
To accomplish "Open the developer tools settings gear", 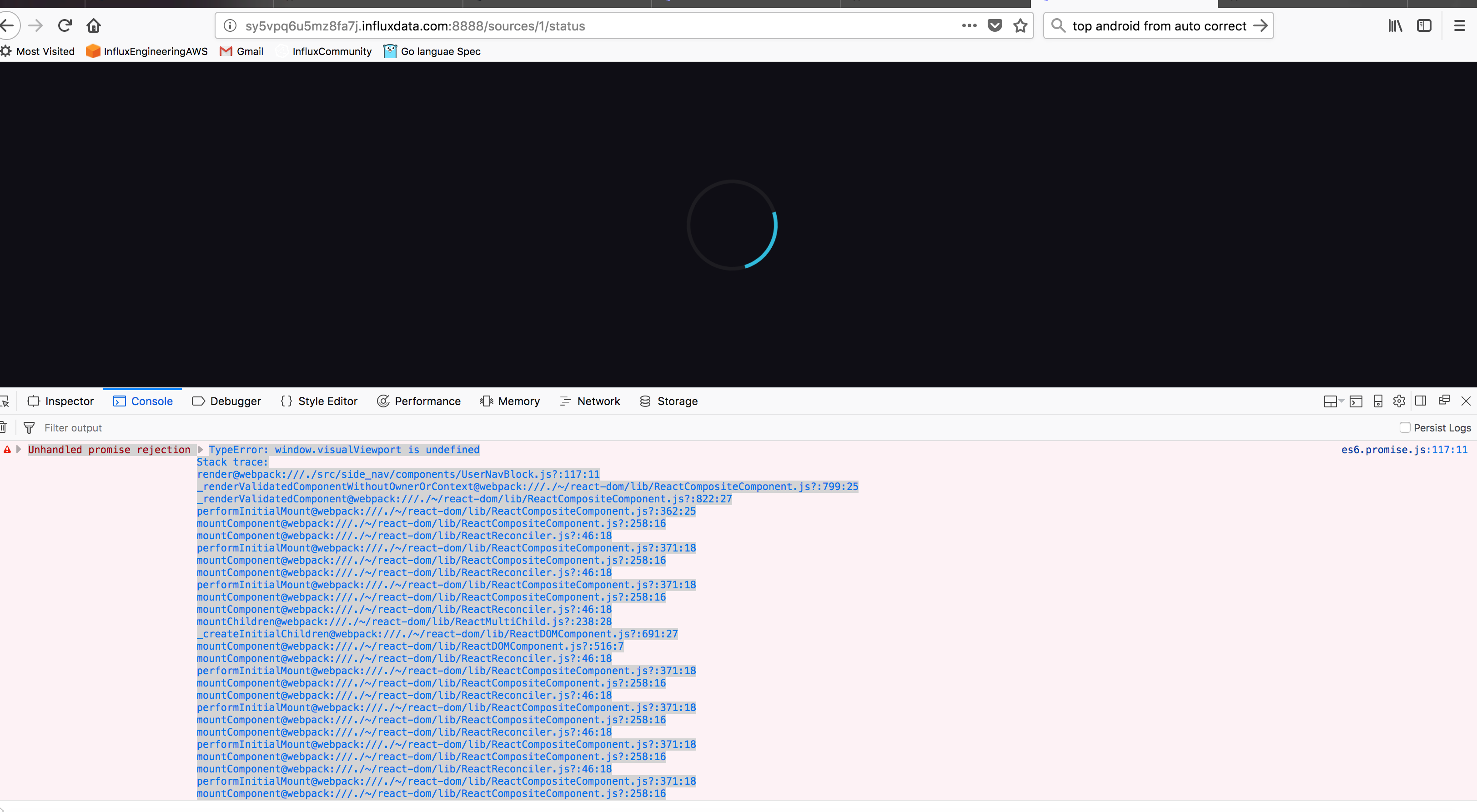I will (x=1399, y=401).
